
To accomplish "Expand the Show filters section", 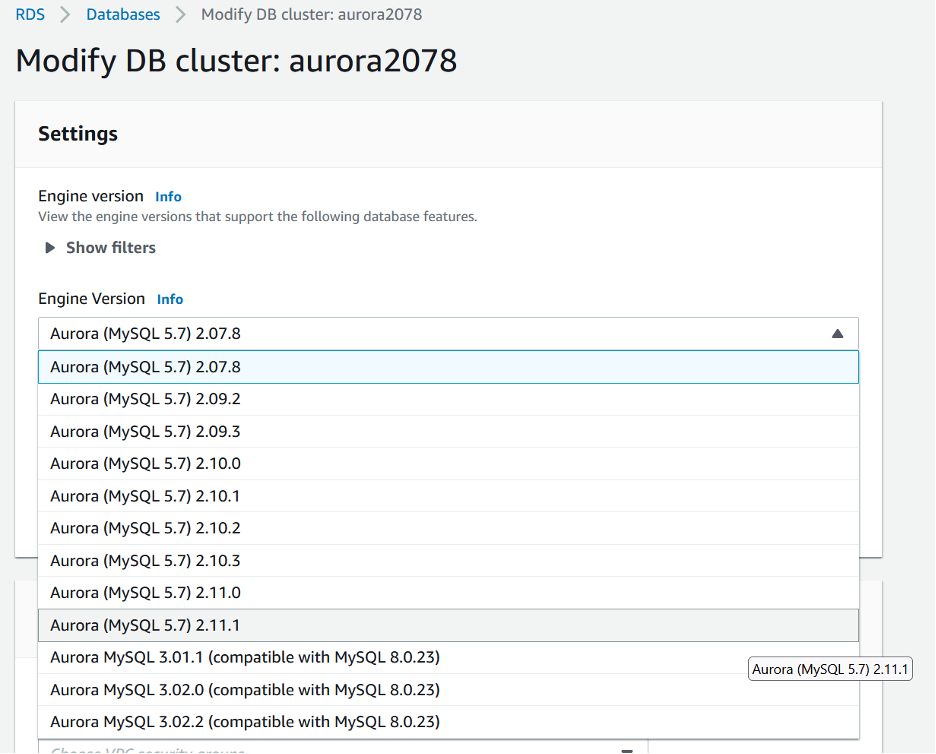I will pyautogui.click(x=100, y=248).
